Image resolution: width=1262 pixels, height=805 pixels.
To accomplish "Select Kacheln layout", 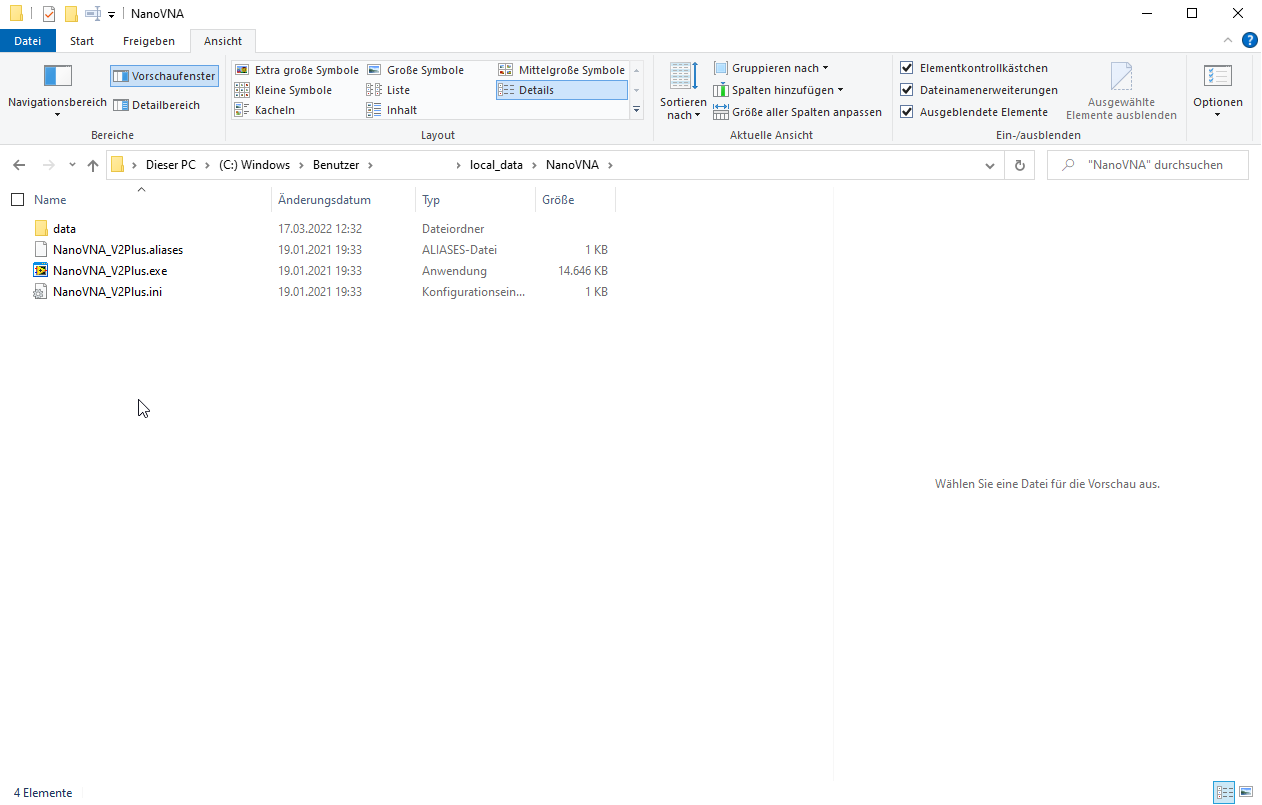I will (265, 110).
